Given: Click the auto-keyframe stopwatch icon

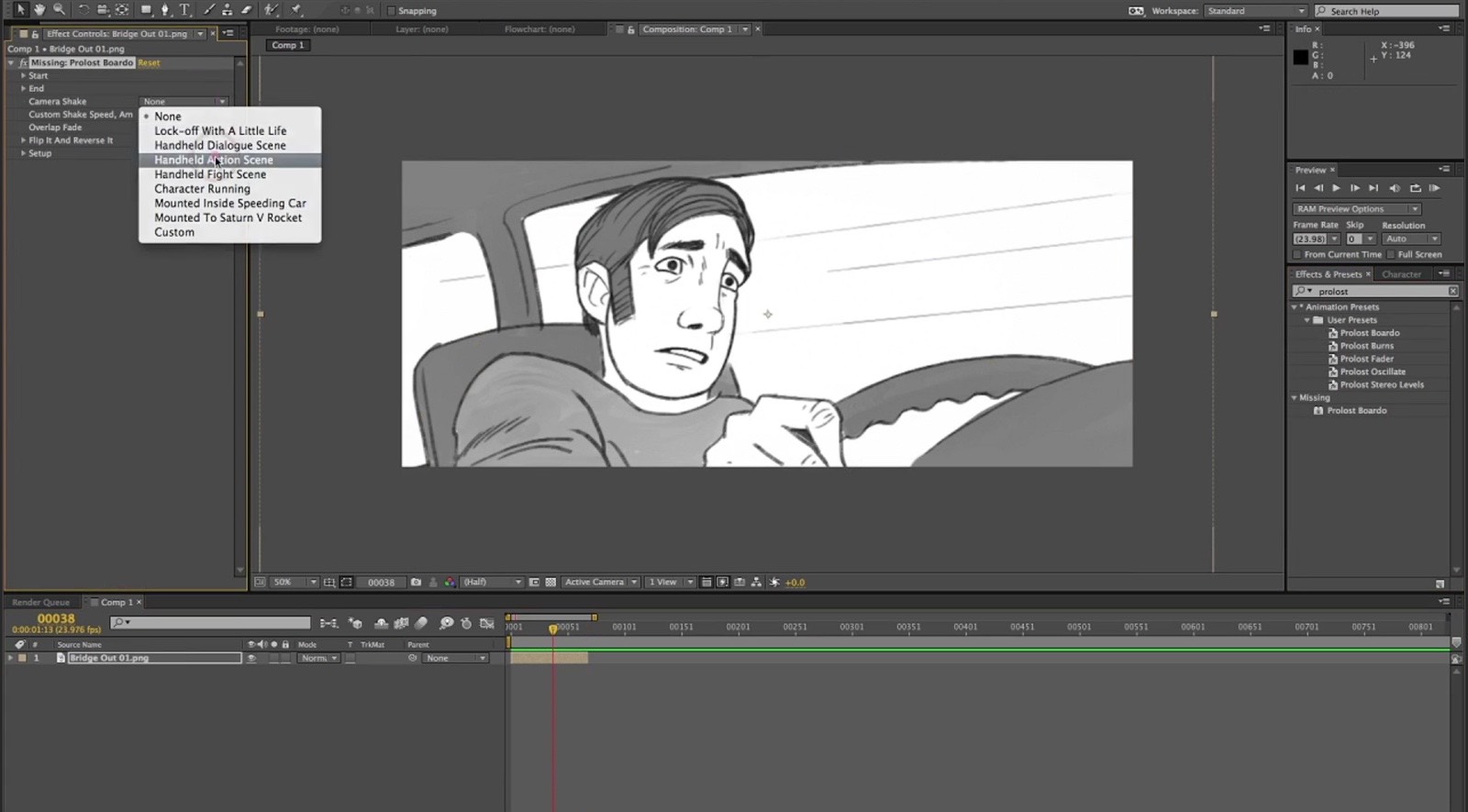Looking at the screenshot, I should coord(466,624).
